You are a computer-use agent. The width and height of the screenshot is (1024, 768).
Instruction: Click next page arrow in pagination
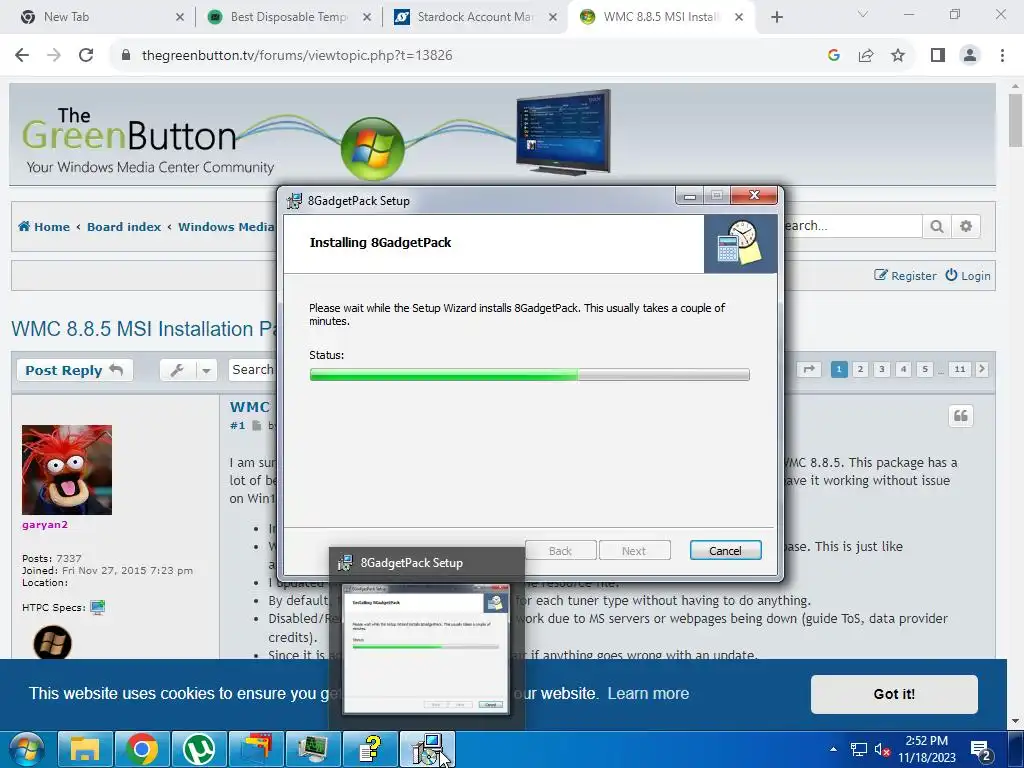click(x=982, y=370)
